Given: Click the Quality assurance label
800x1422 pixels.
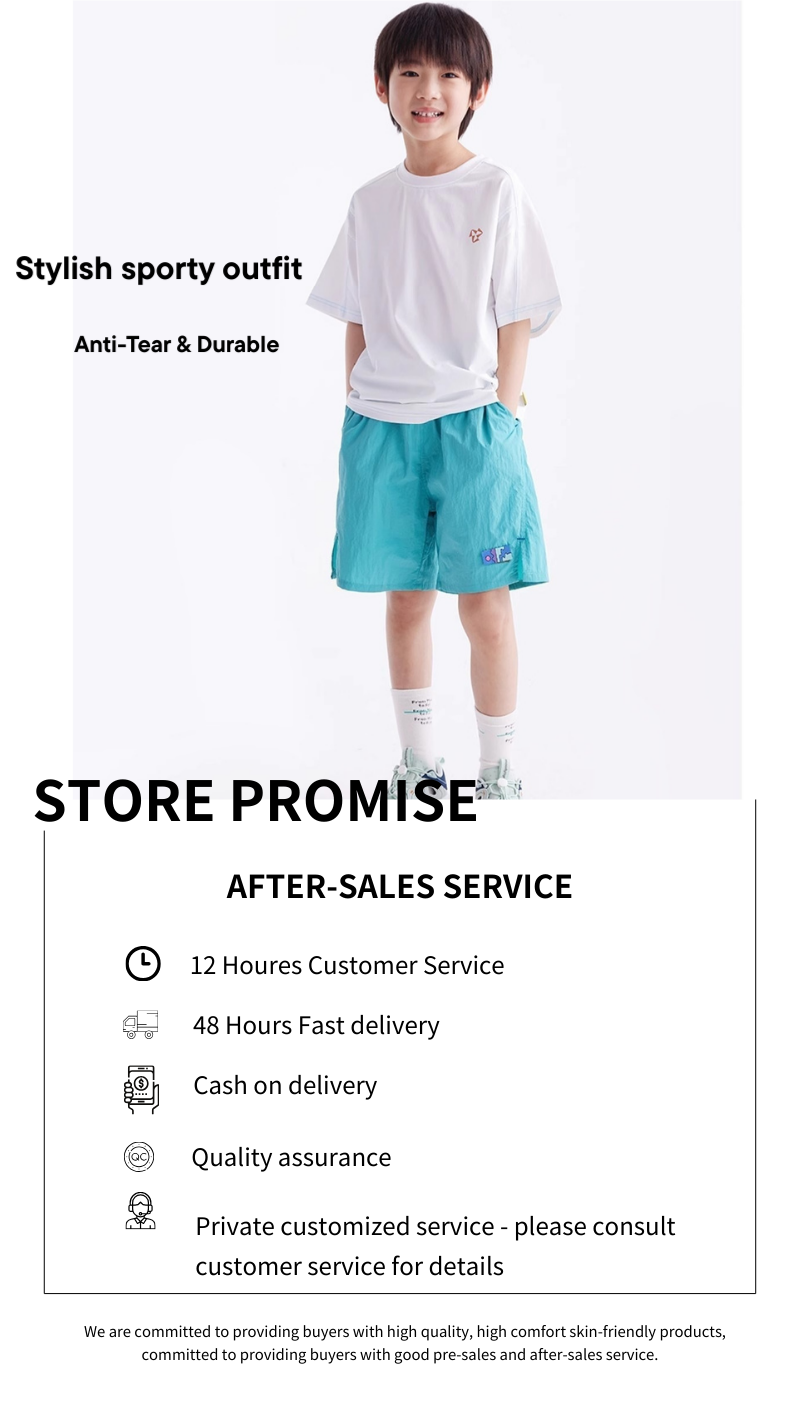Looking at the screenshot, I should pyautogui.click(x=291, y=1157).
